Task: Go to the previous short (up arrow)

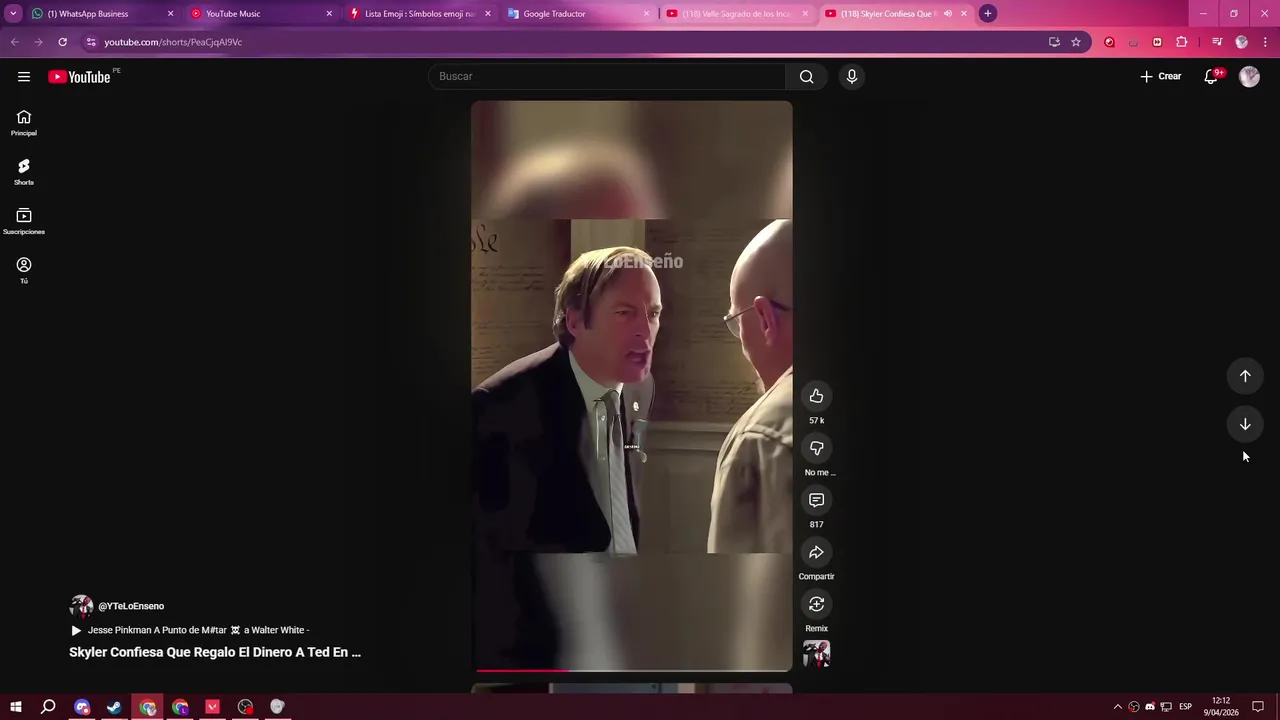Action: pyautogui.click(x=1245, y=376)
